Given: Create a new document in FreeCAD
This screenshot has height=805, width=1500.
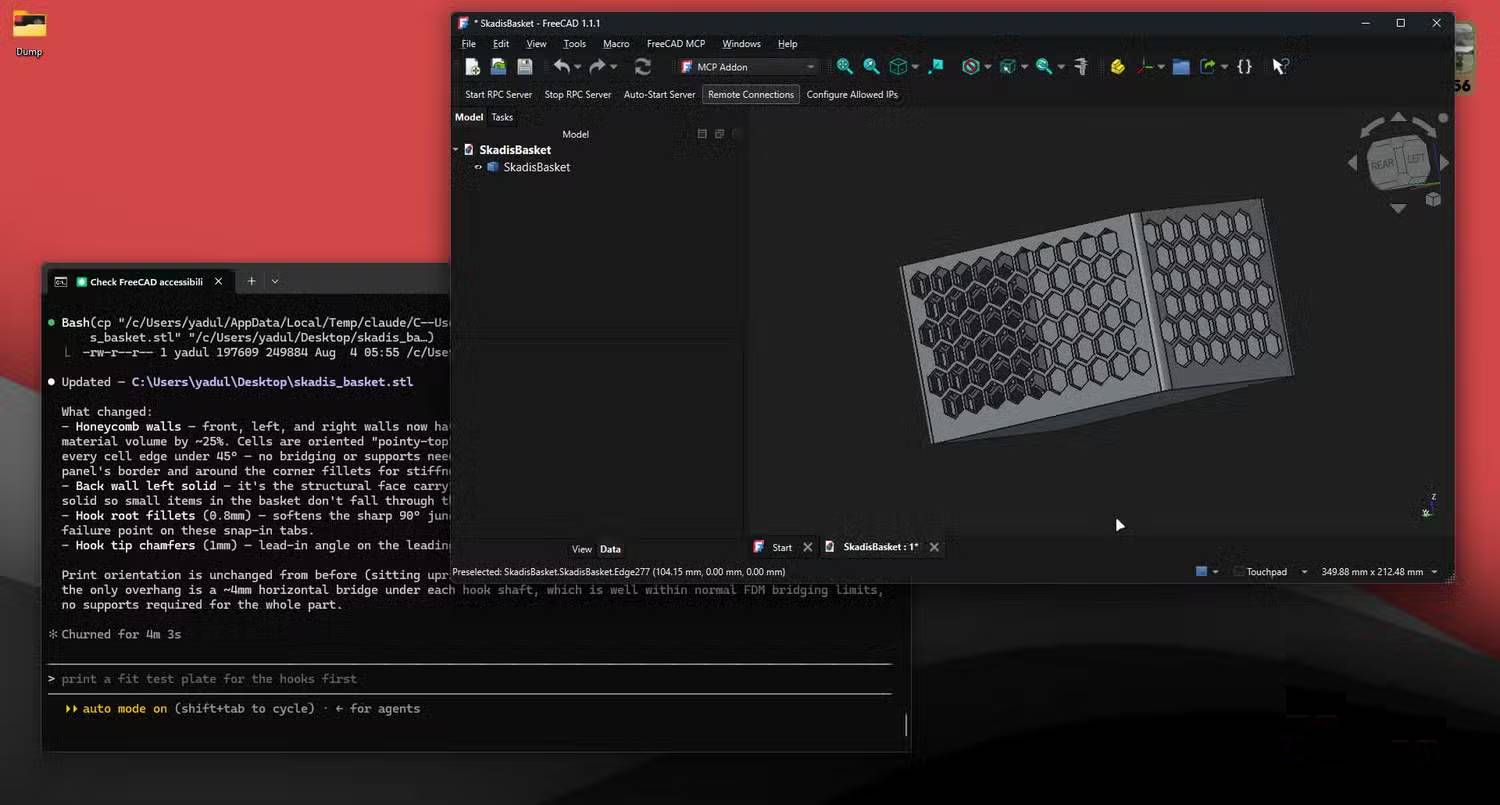Looking at the screenshot, I should pos(473,66).
